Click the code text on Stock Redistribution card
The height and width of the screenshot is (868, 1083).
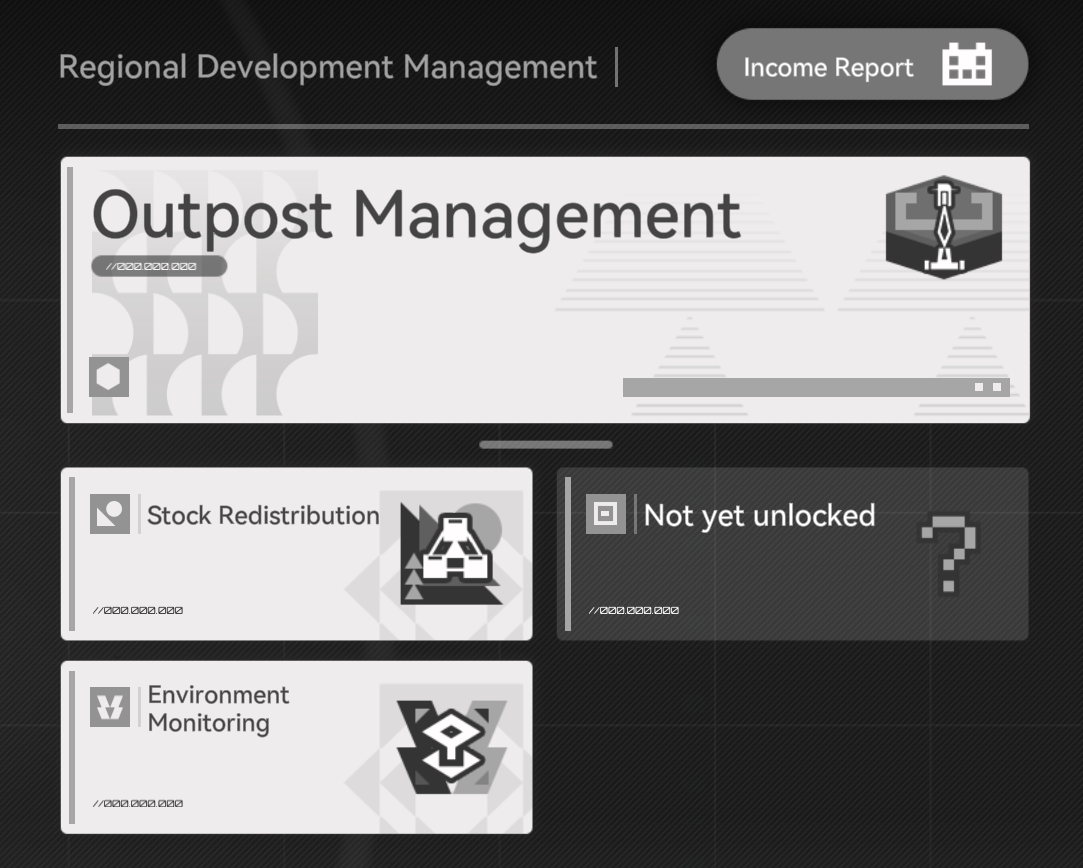138,610
